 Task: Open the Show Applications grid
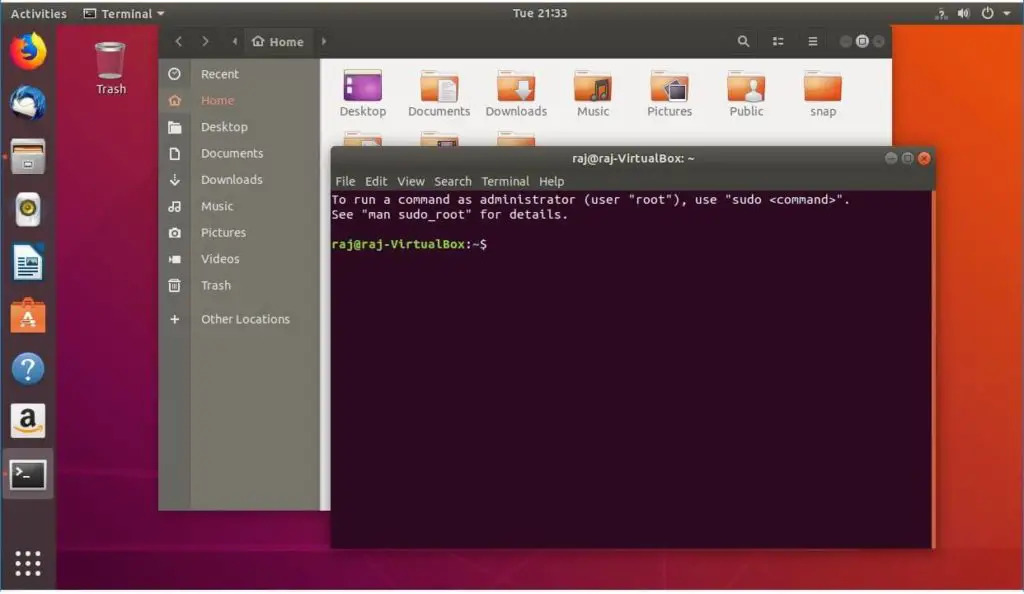click(x=27, y=563)
